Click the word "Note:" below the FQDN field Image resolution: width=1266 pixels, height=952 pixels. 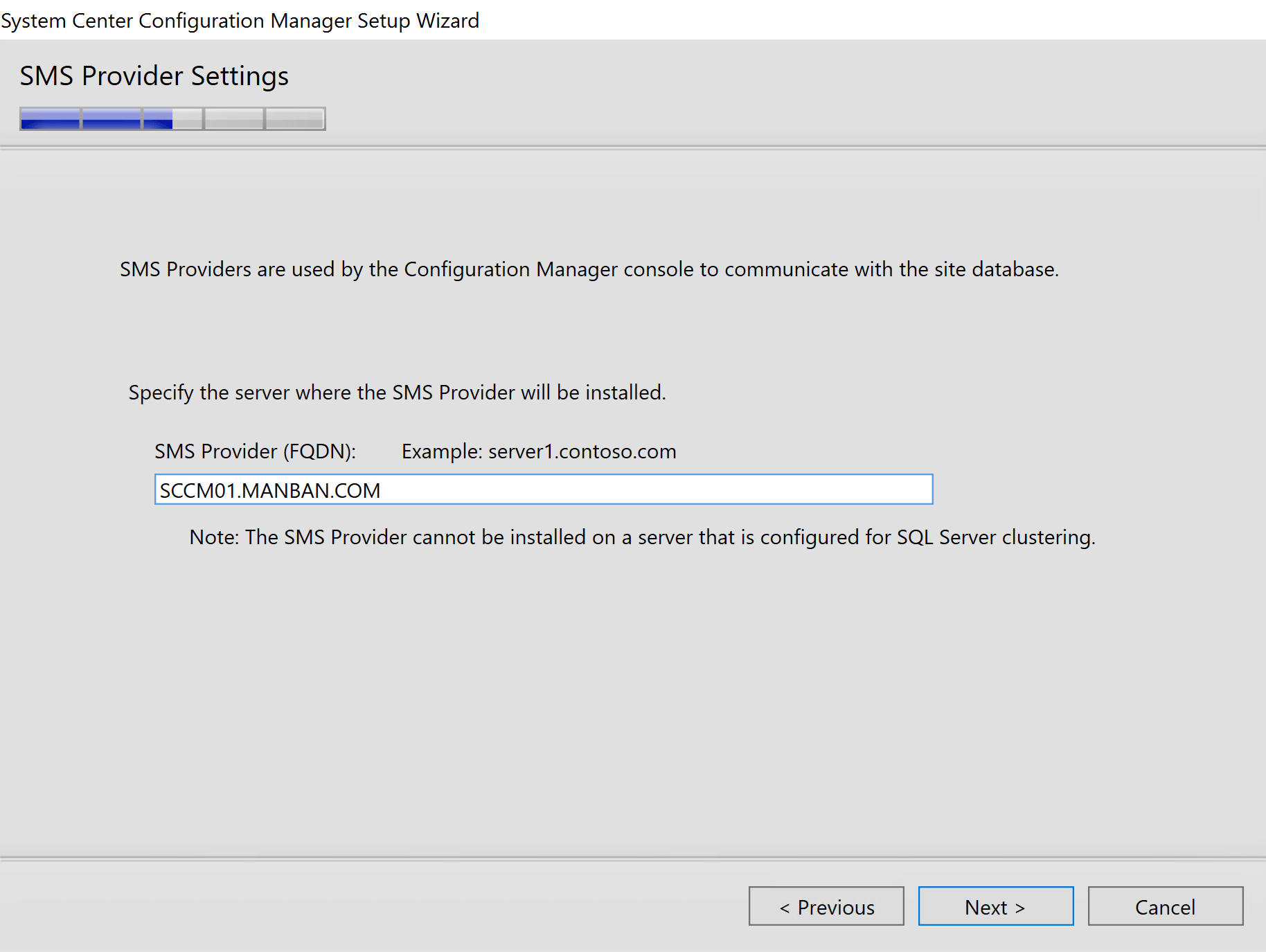(214, 537)
